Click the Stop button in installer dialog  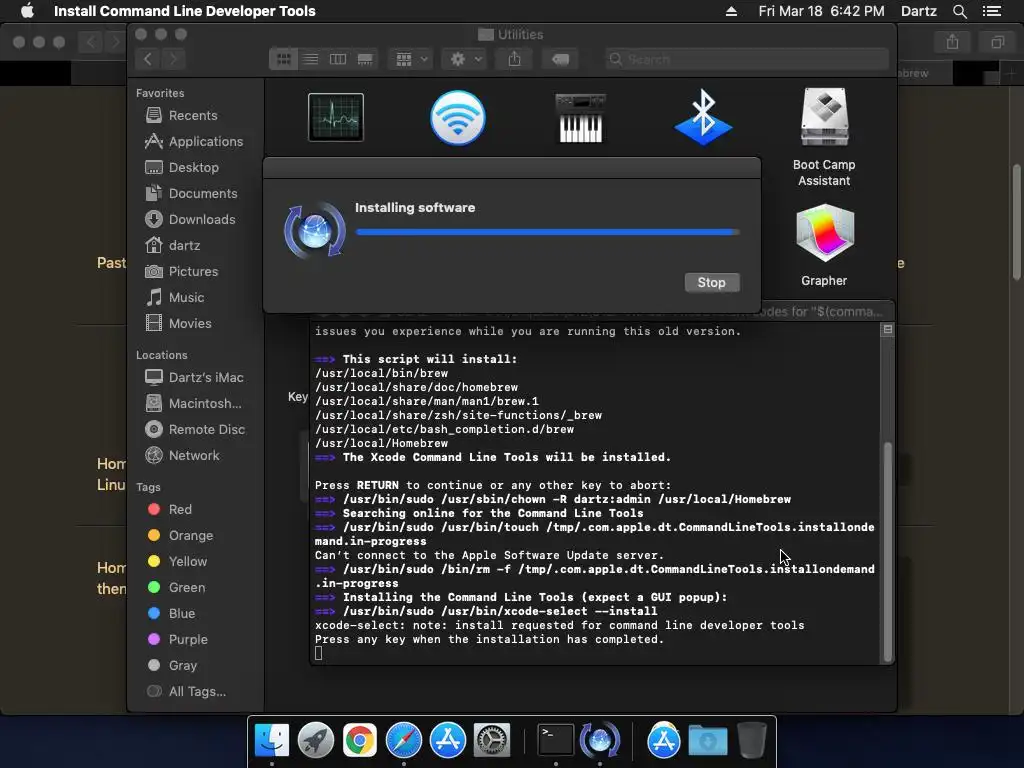click(x=712, y=282)
